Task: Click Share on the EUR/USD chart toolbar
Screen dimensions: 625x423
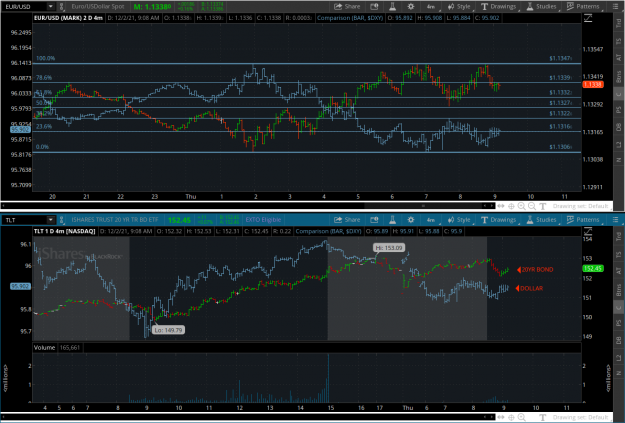Action: coord(347,6)
